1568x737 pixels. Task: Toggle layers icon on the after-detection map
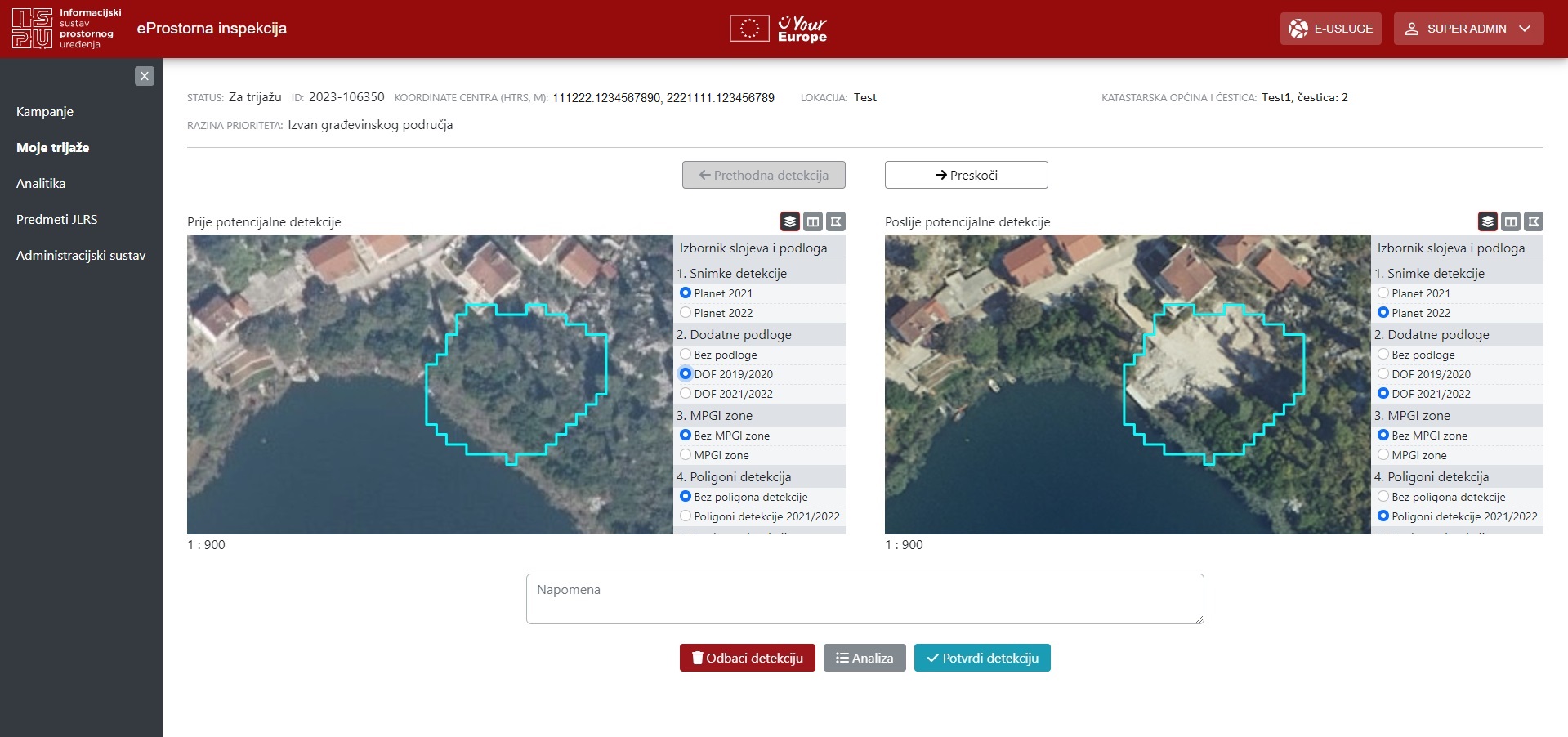point(1487,221)
